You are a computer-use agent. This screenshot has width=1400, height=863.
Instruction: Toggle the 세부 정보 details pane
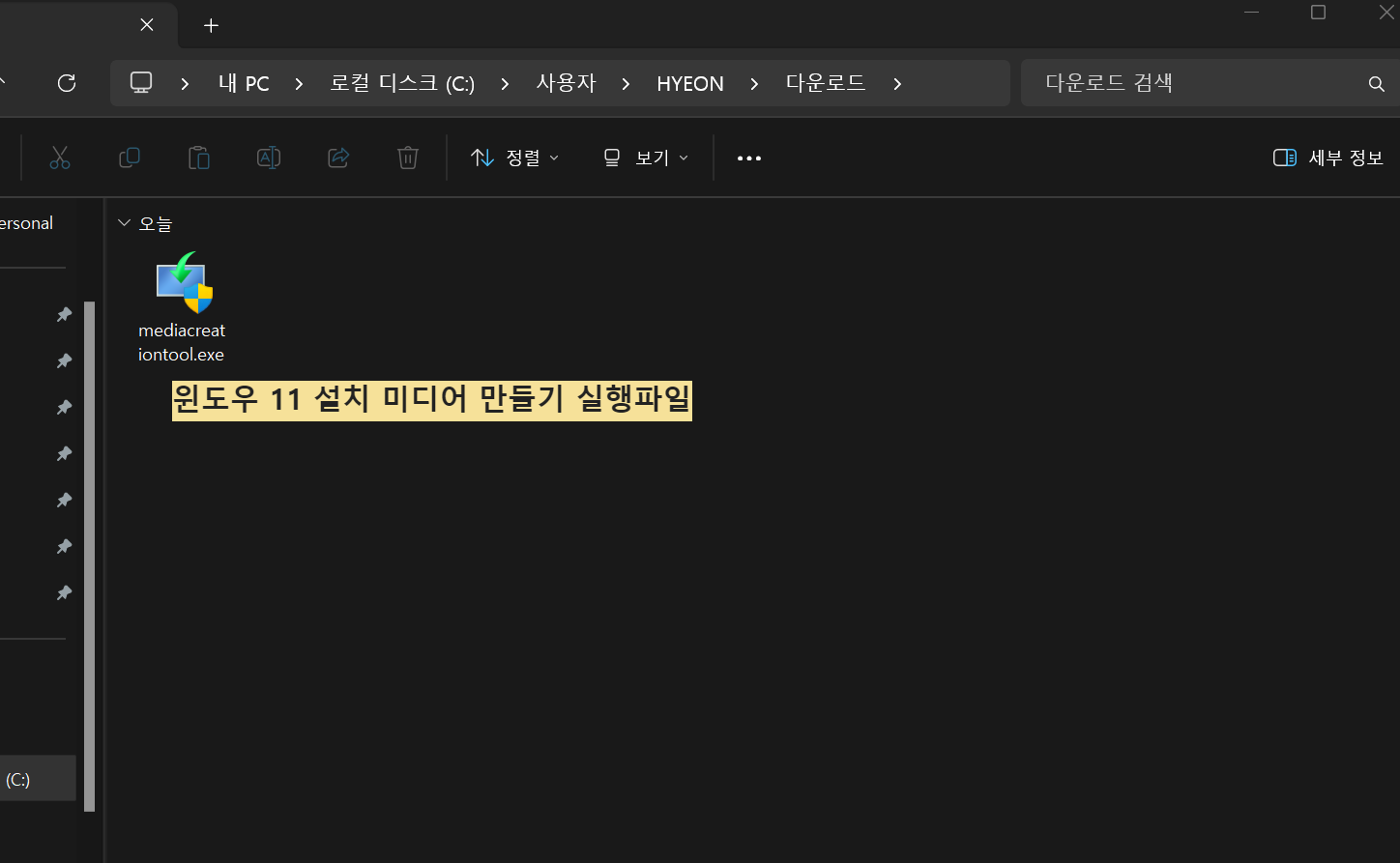pos(1328,158)
